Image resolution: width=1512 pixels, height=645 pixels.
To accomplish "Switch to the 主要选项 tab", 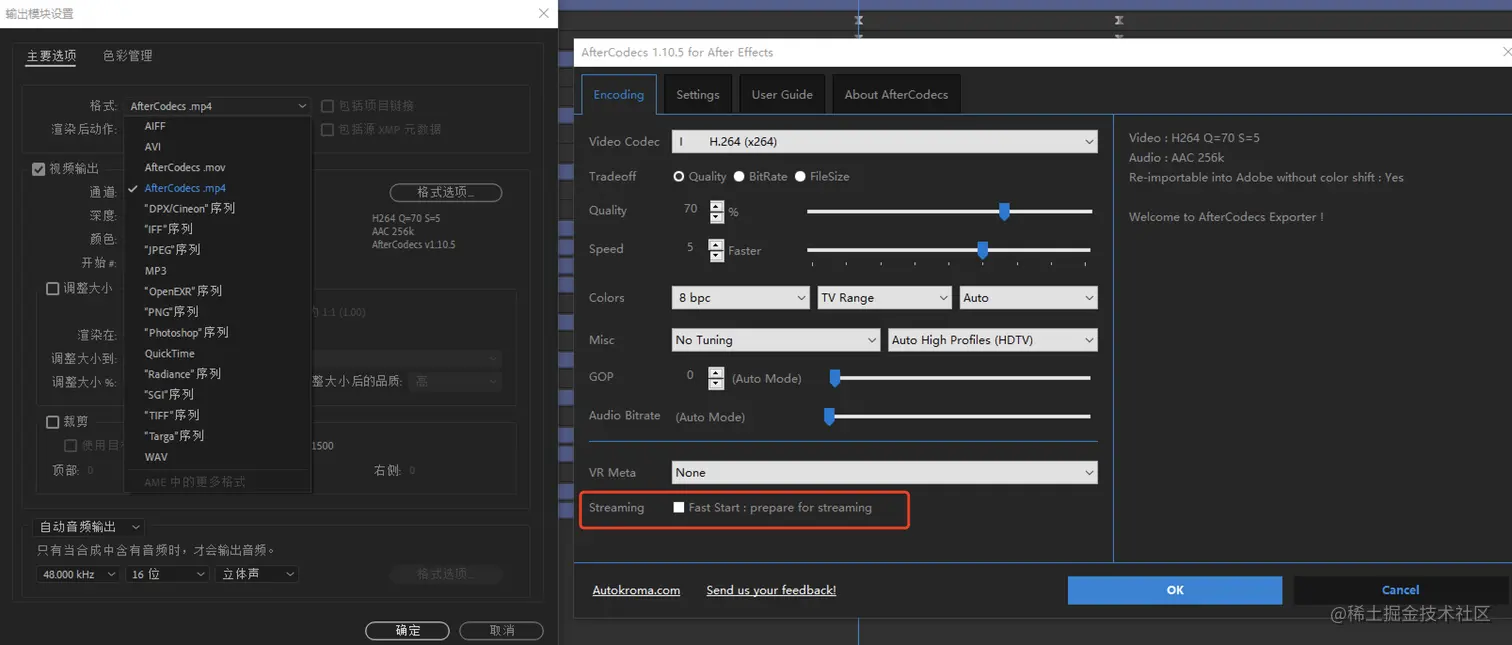I will click(51, 56).
